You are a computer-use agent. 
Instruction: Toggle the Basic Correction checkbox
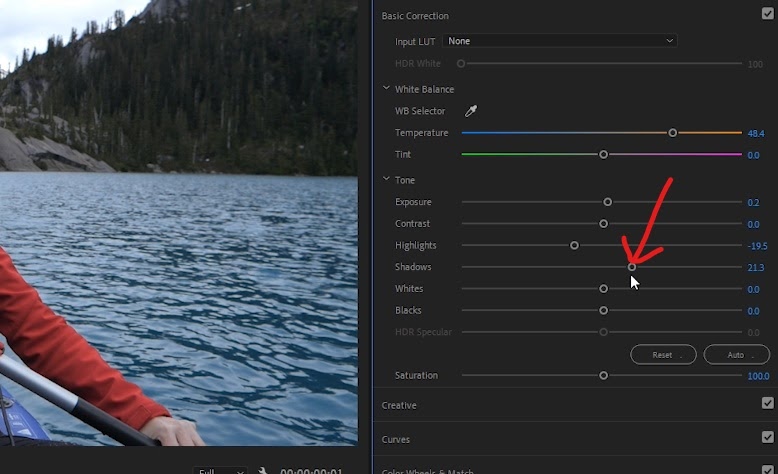768,13
